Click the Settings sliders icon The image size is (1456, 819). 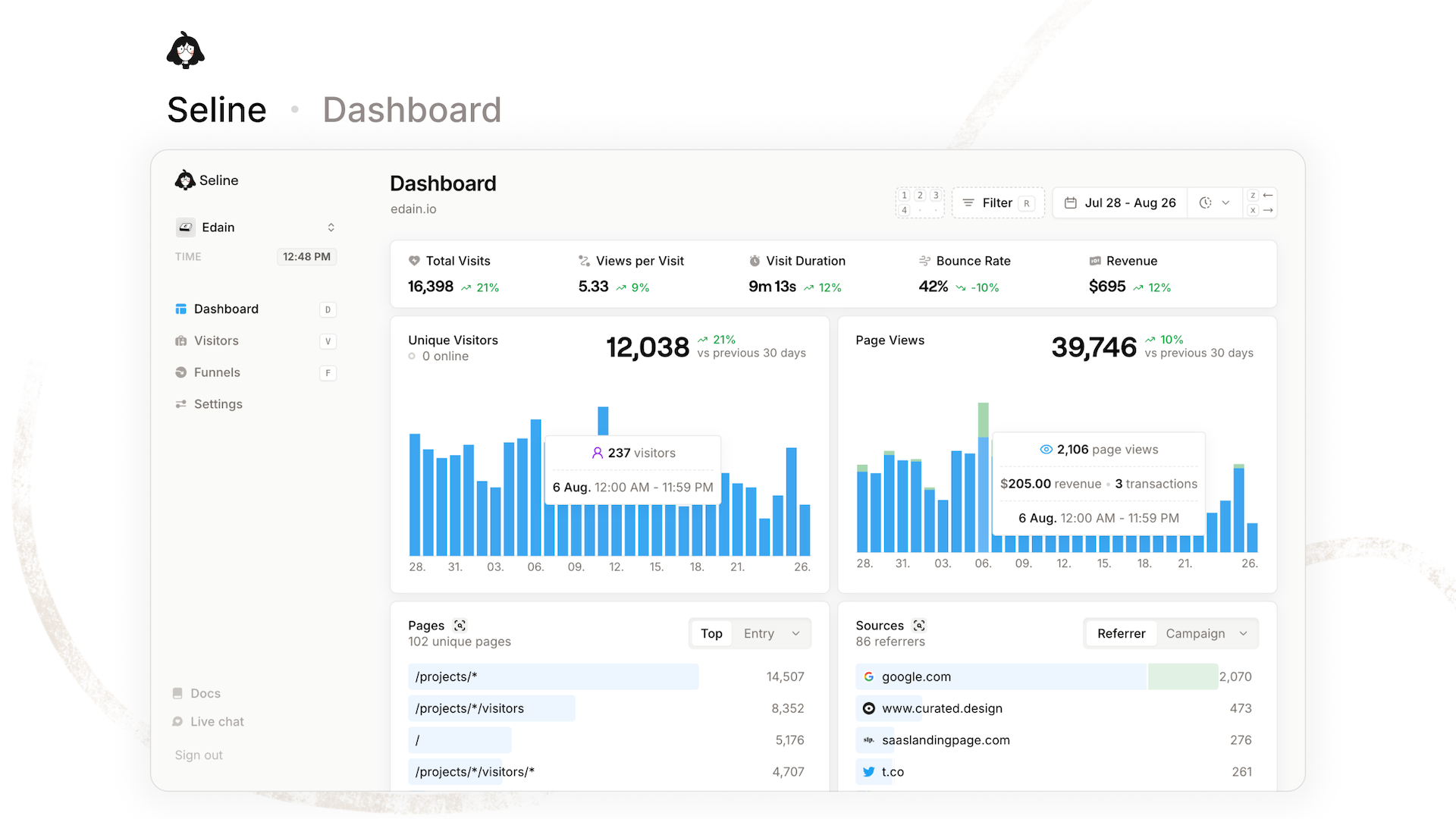click(x=181, y=404)
